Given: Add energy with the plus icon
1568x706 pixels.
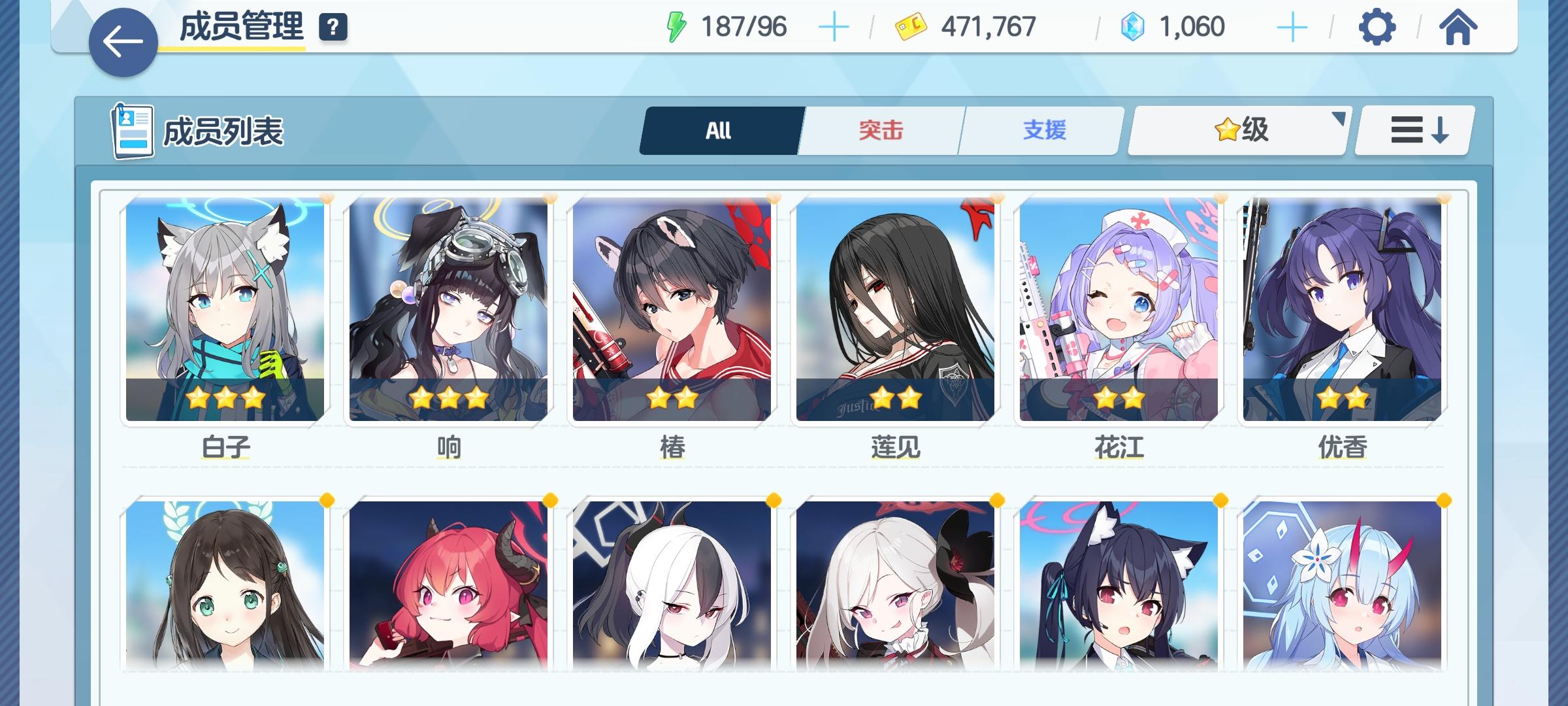Looking at the screenshot, I should point(834,27).
